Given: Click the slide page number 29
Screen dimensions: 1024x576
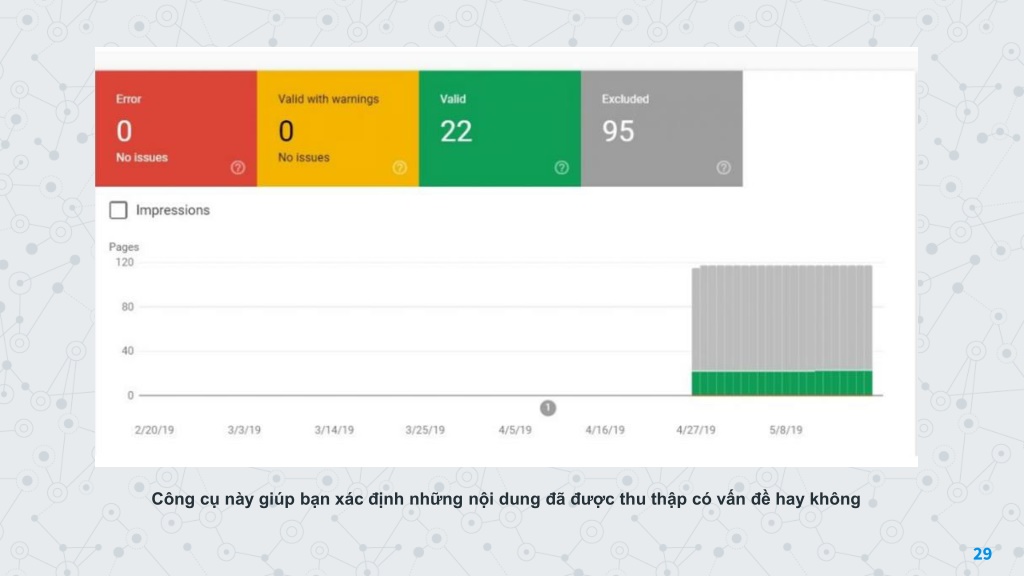Looking at the screenshot, I should coord(982,554).
